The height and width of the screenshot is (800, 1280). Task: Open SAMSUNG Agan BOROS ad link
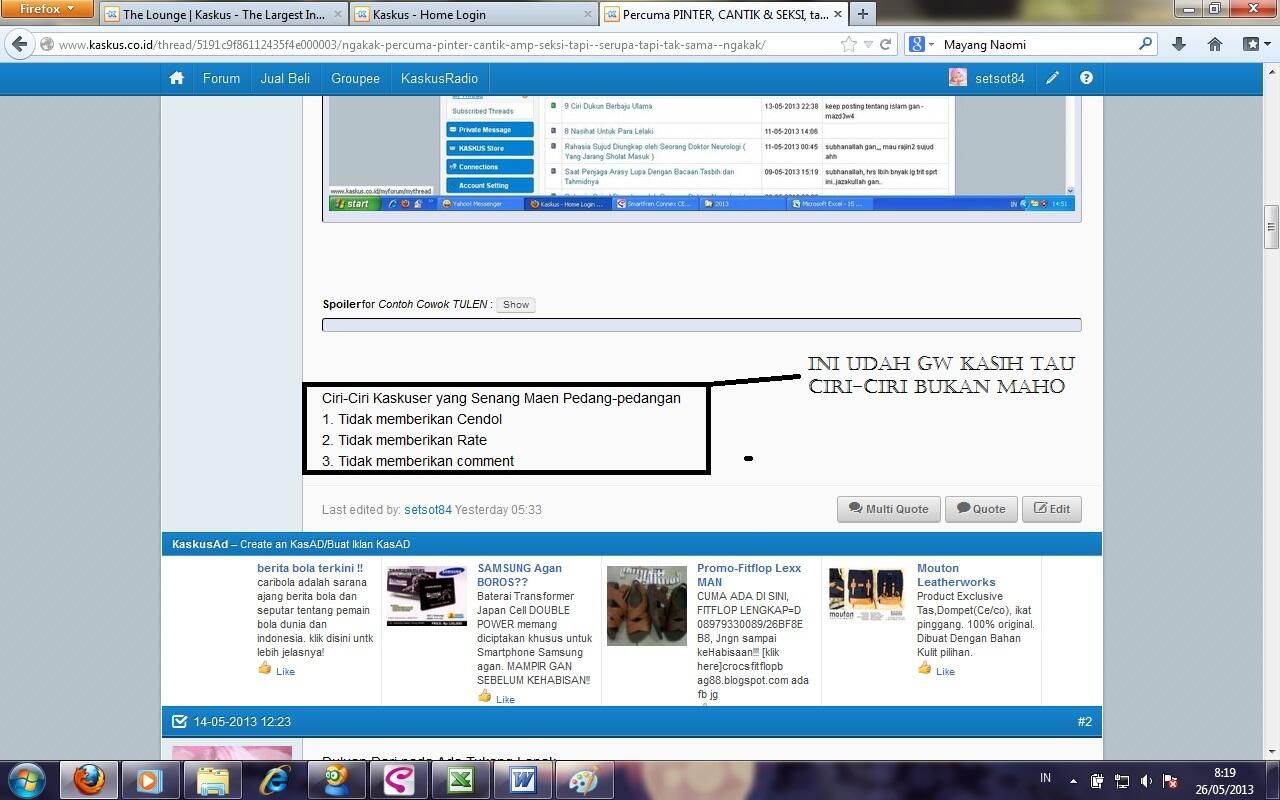pyautogui.click(x=519, y=575)
